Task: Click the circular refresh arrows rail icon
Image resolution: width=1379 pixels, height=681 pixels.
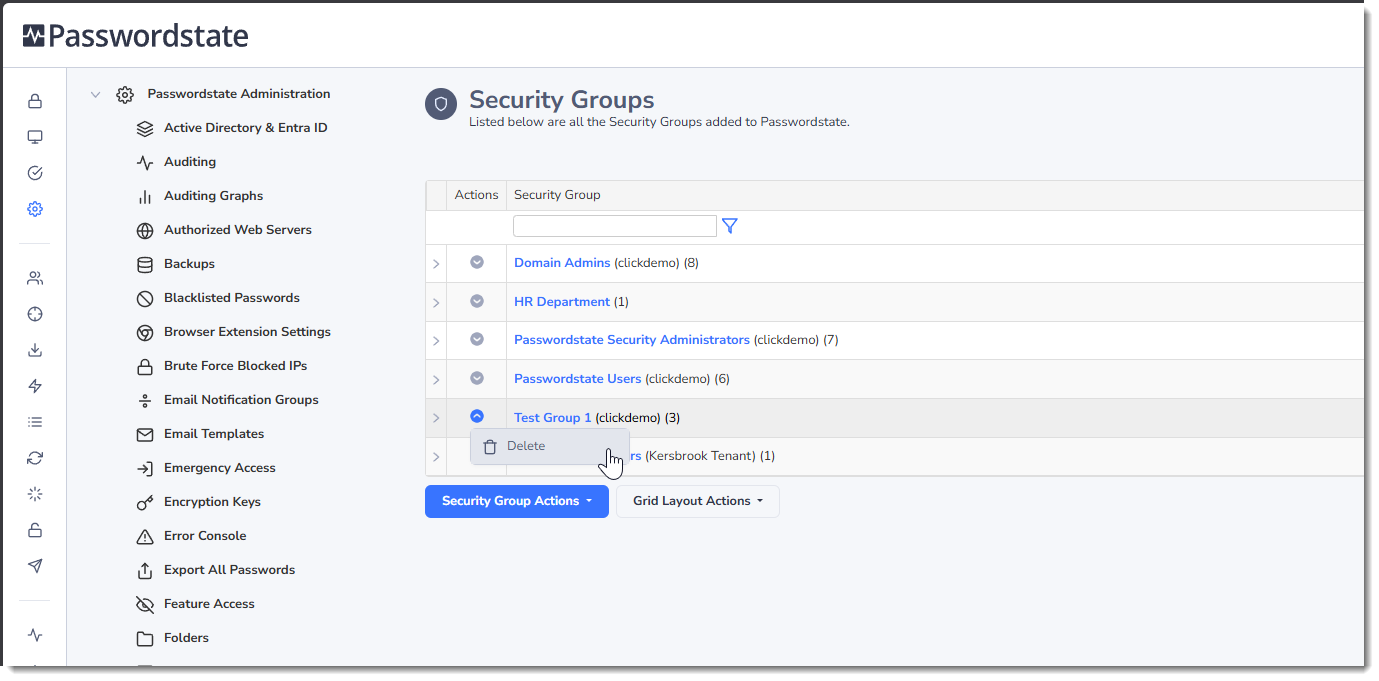Action: [x=35, y=458]
